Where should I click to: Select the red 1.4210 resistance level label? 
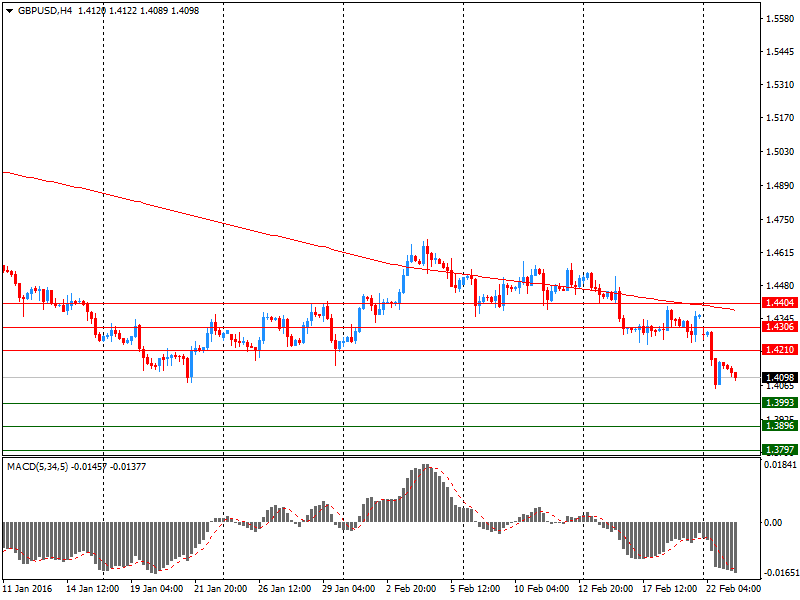click(x=780, y=349)
